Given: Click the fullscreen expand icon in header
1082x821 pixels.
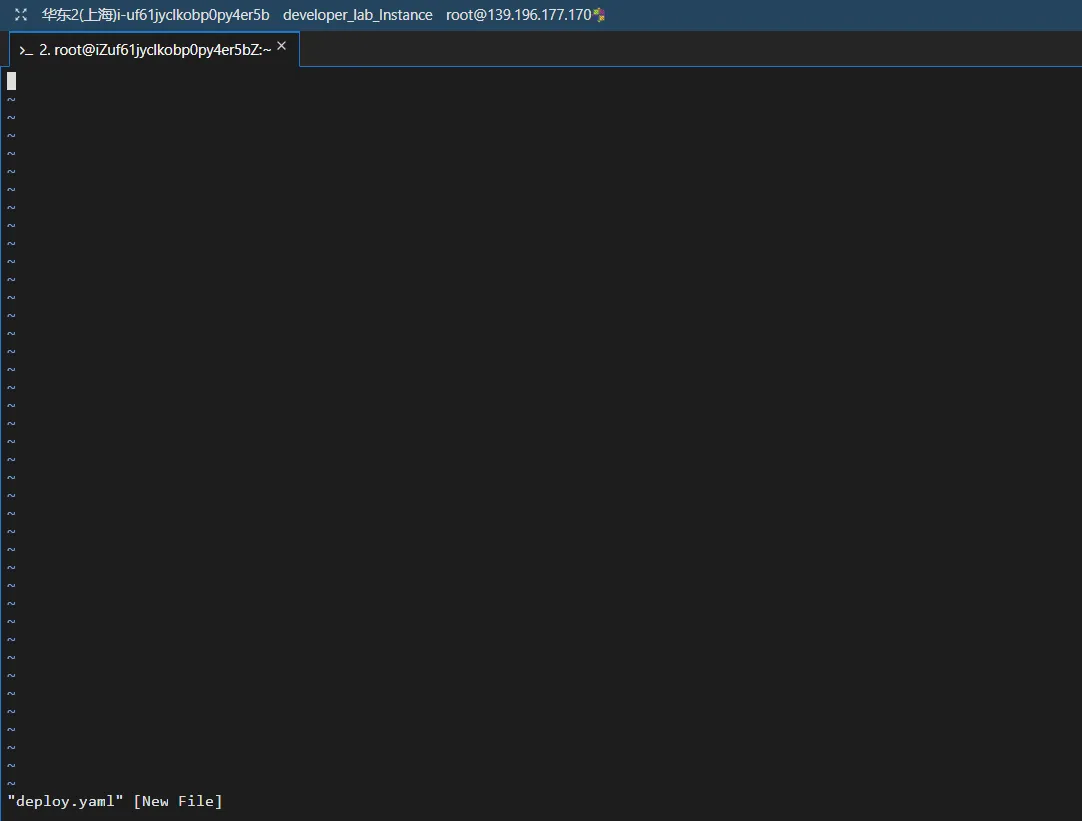Looking at the screenshot, I should 21,14.
